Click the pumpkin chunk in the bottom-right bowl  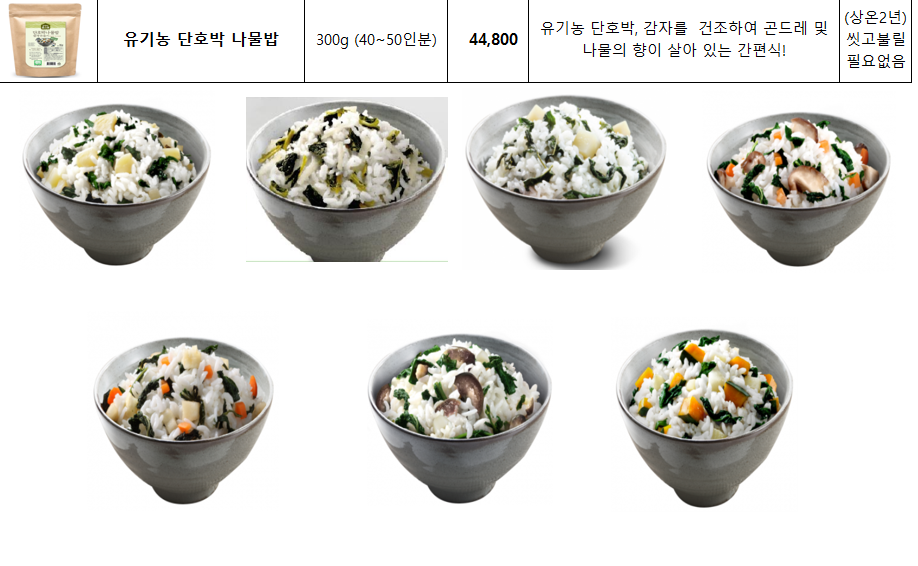735,392
